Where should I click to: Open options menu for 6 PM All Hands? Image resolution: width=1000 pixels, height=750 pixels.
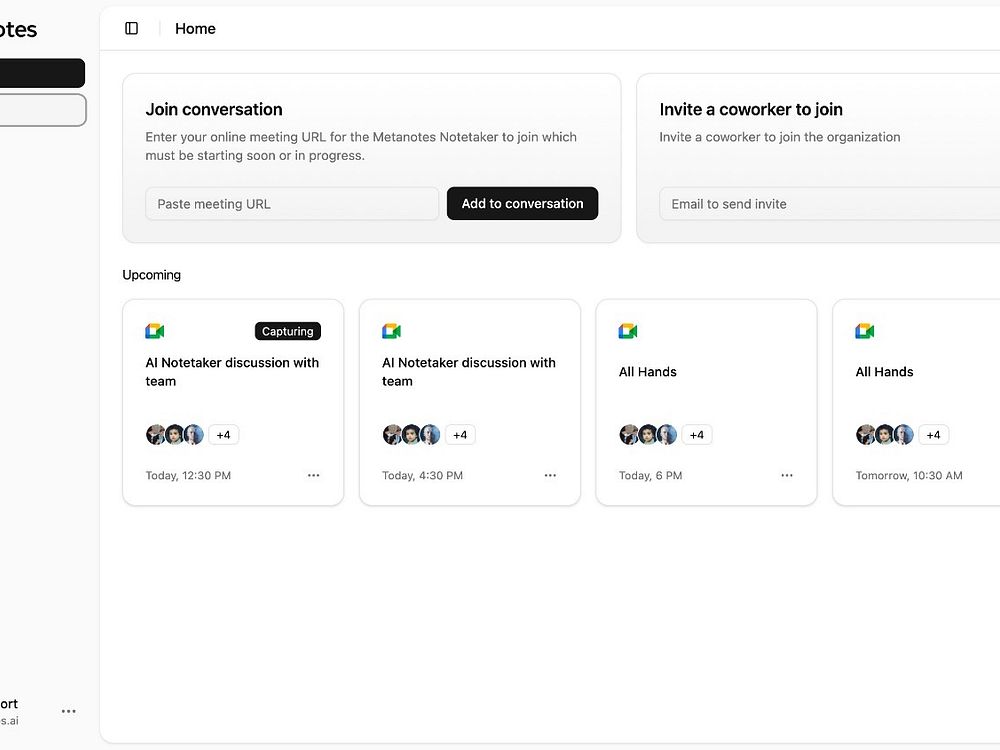coord(787,475)
